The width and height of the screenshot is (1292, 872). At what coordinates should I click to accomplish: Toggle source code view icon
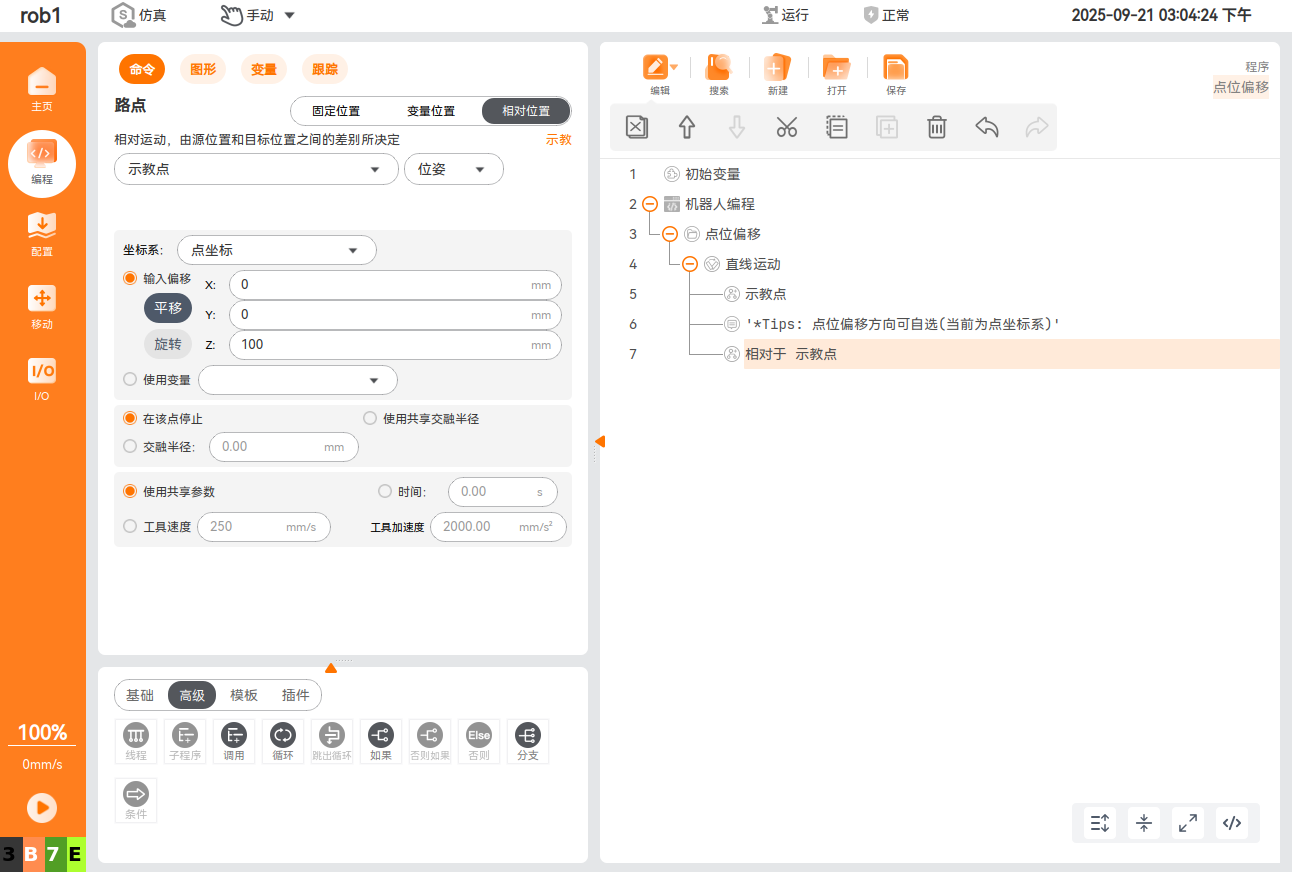pos(1232,823)
